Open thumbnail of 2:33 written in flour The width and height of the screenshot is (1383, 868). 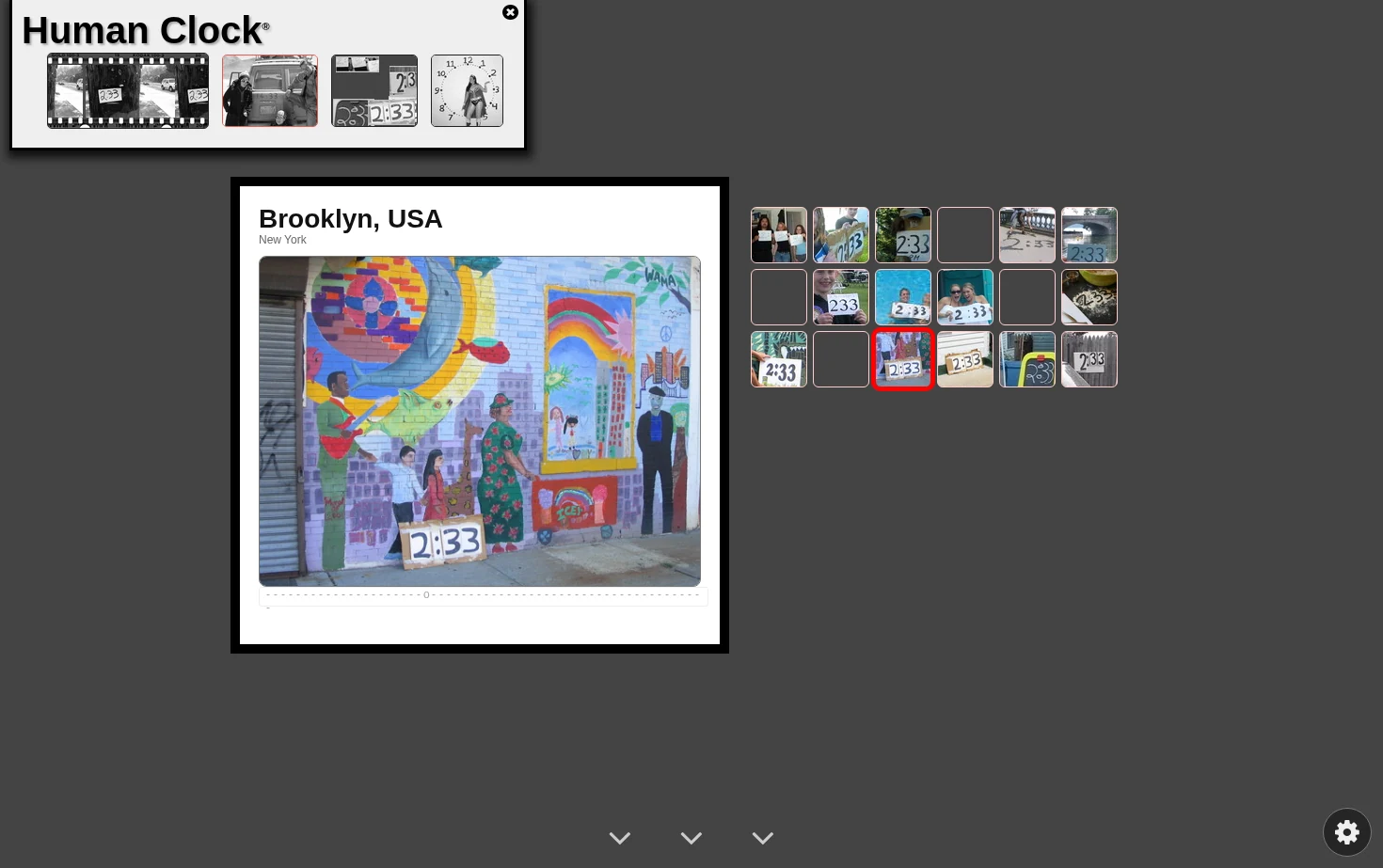(1089, 297)
